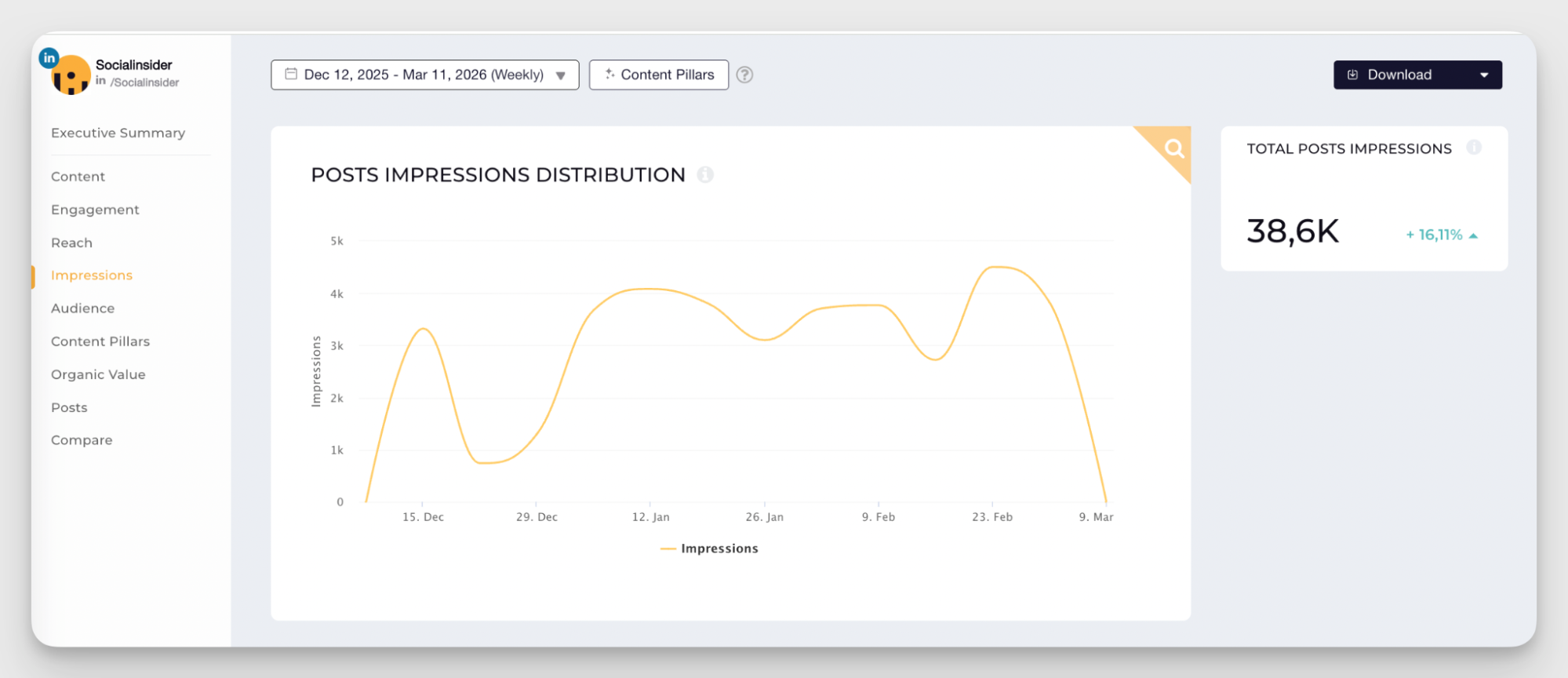Click the '23. Feb' axis label
The height and width of the screenshot is (678, 1568).
pos(991,517)
